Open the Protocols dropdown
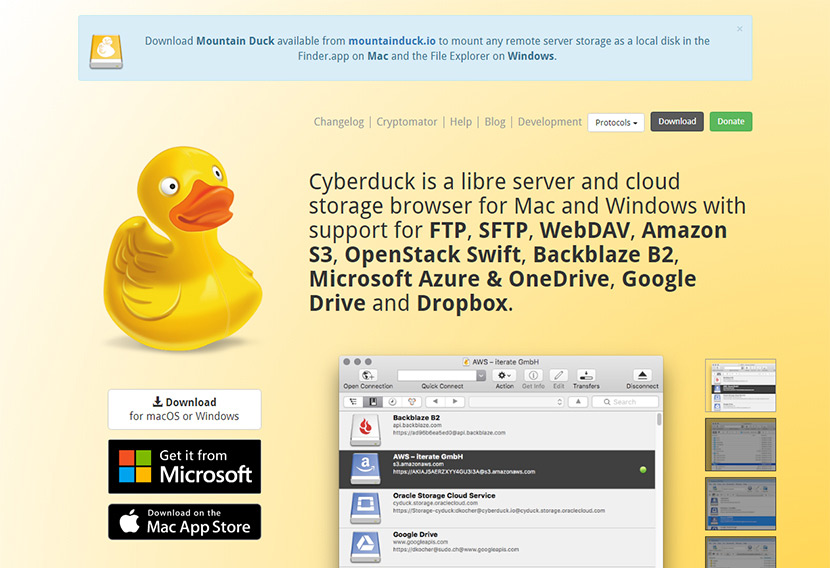Image resolution: width=830 pixels, height=568 pixels. click(616, 122)
